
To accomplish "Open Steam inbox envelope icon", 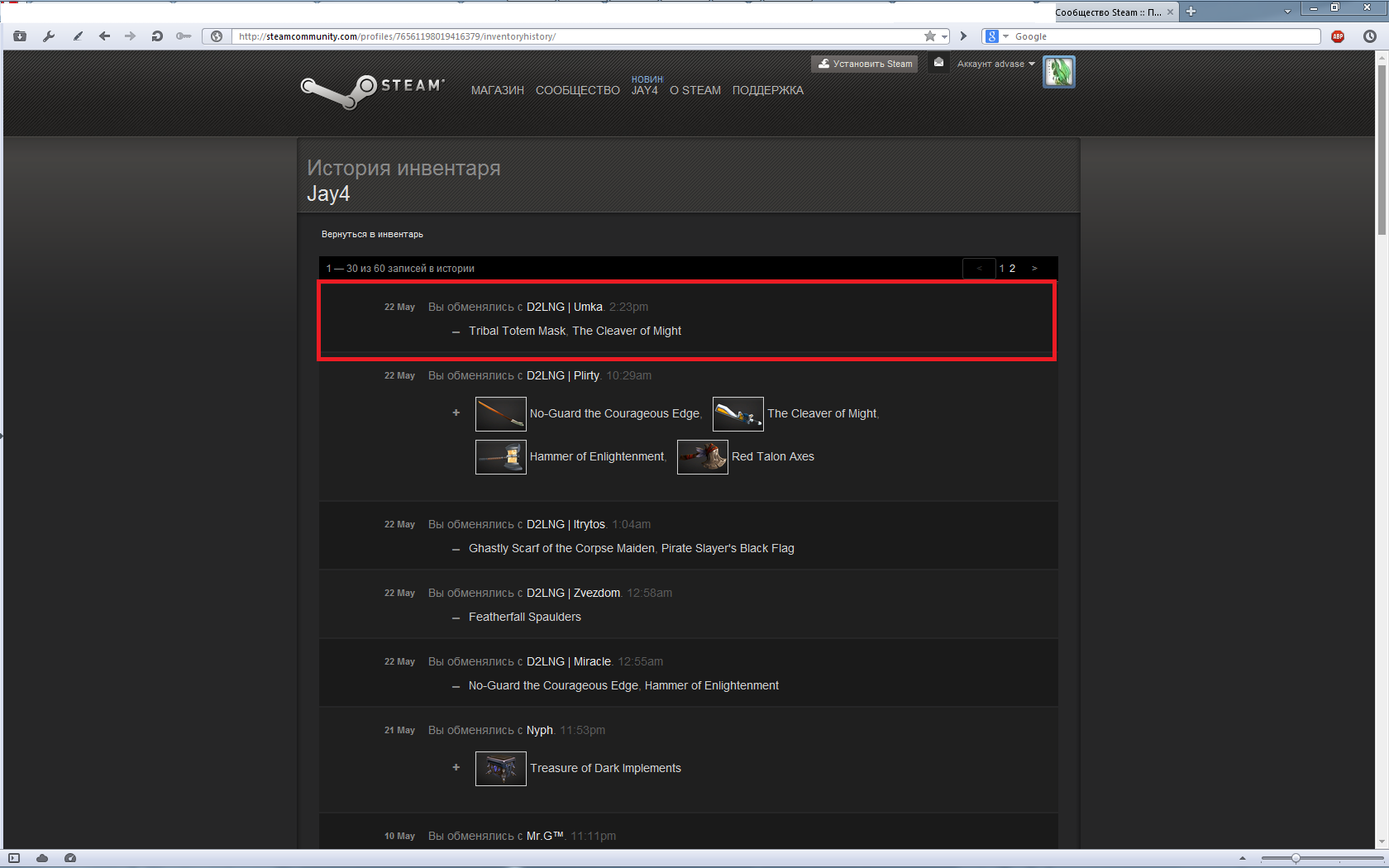I will coord(938,63).
